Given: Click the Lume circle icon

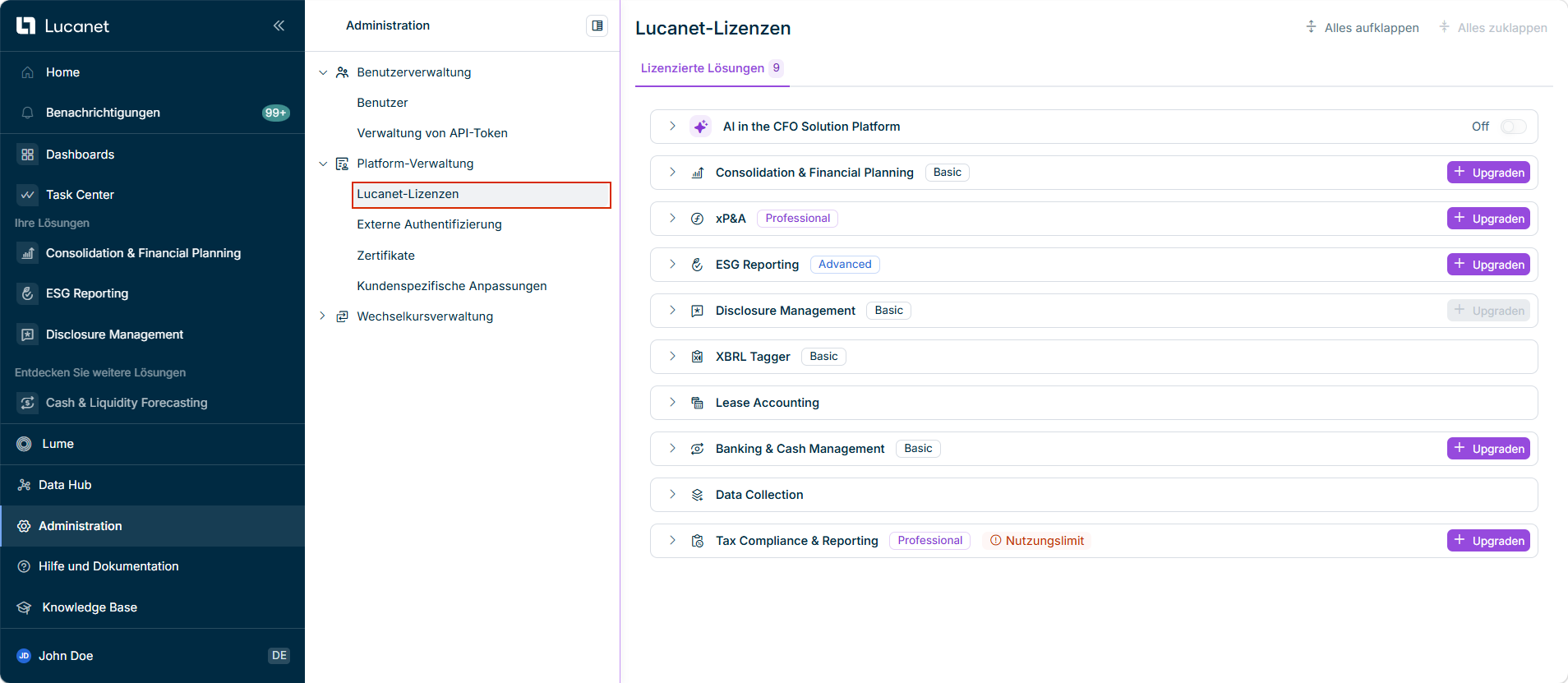Looking at the screenshot, I should 25,444.
